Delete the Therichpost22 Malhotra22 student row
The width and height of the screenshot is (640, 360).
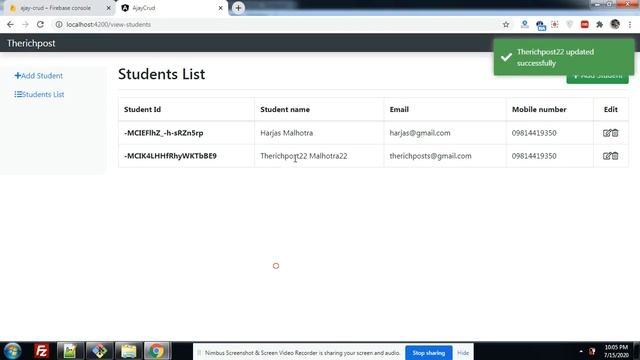coord(615,156)
